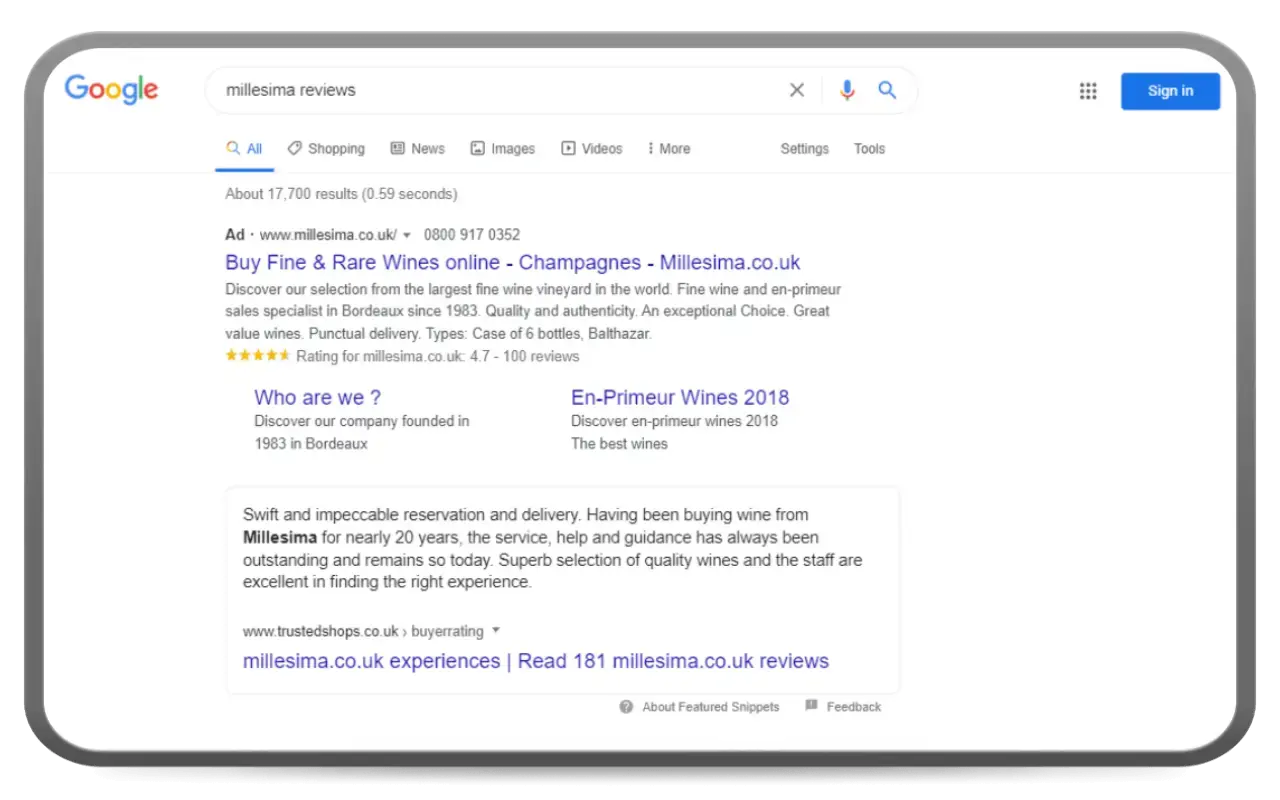Viewport: 1280px width, 800px height.
Task: Click the Feedback flag icon
Action: click(x=812, y=706)
